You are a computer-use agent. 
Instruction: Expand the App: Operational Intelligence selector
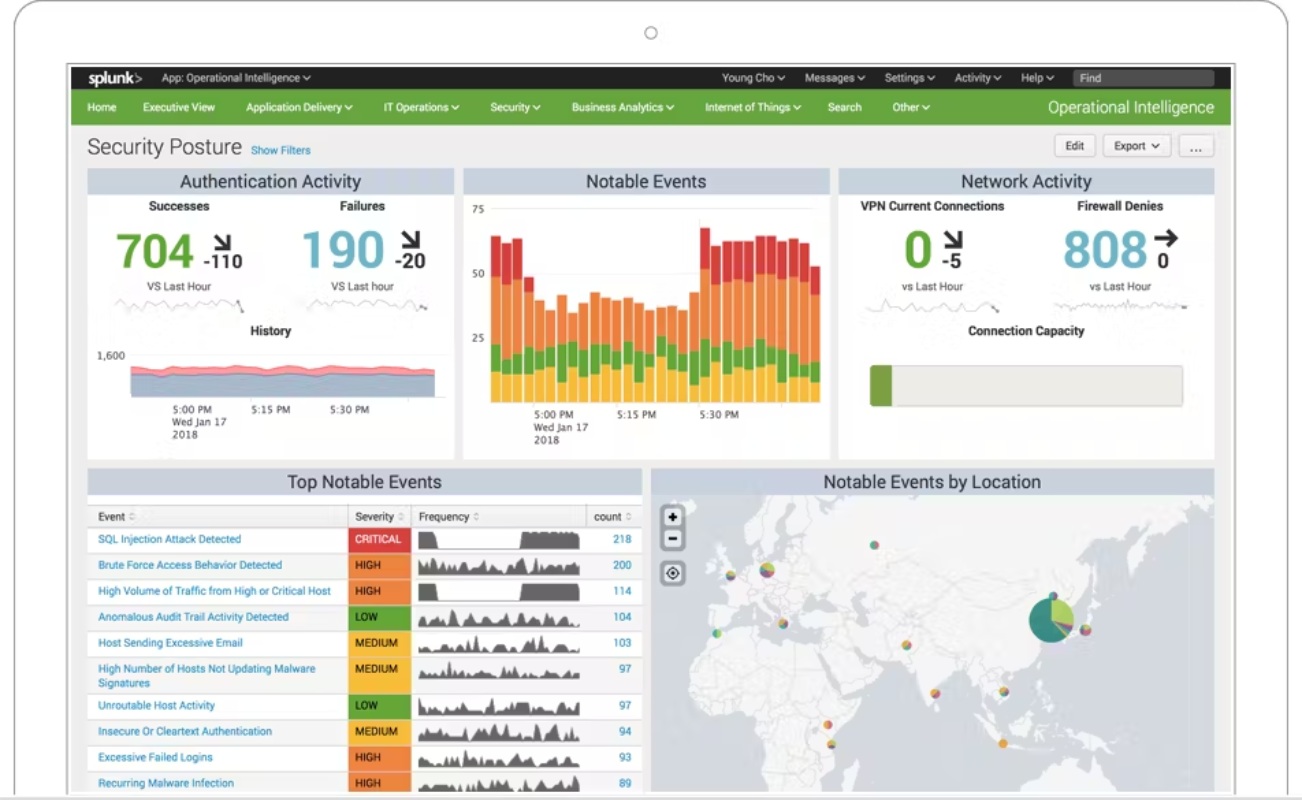coord(236,78)
